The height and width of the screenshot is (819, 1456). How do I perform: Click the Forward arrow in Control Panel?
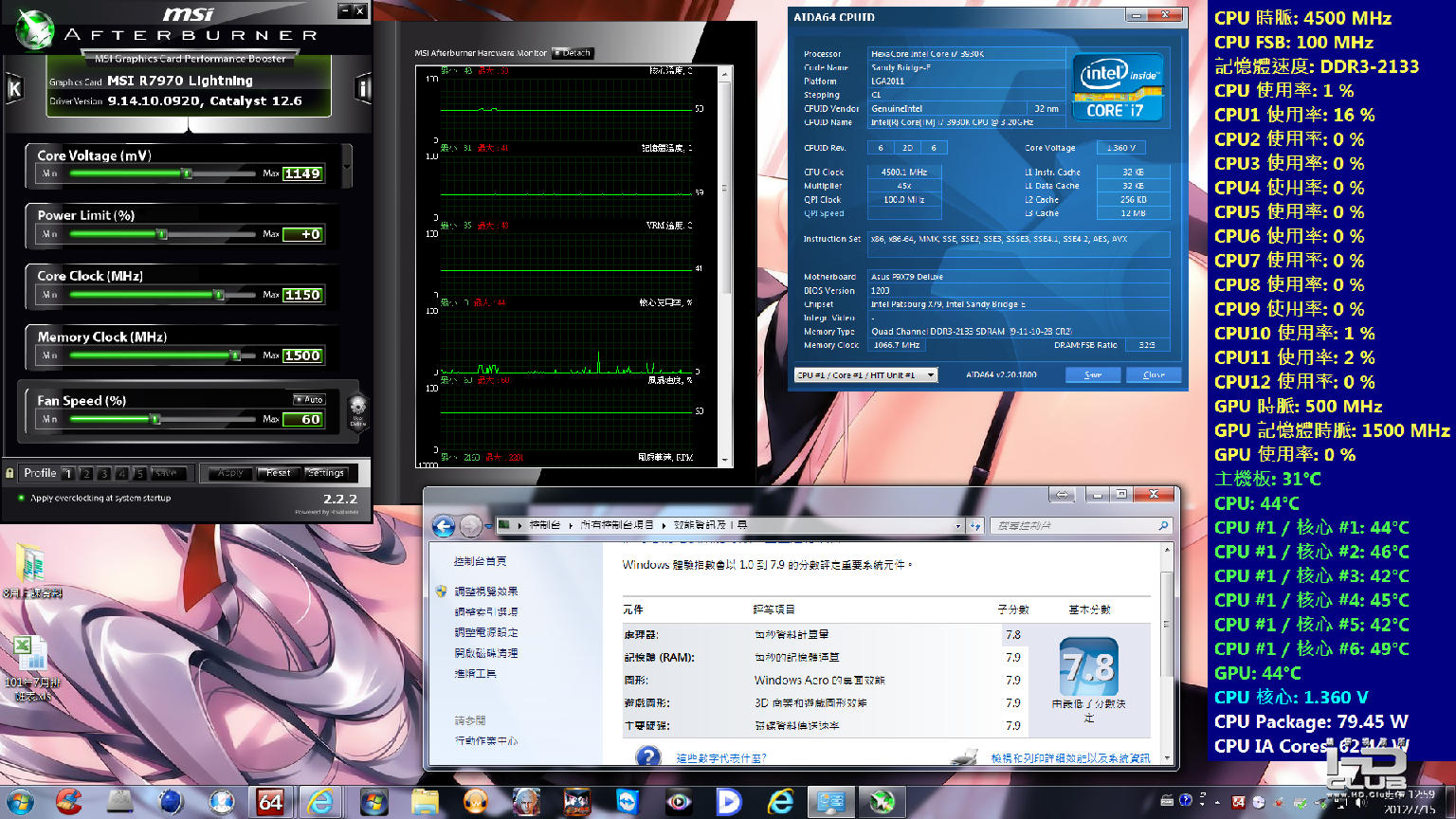471,525
